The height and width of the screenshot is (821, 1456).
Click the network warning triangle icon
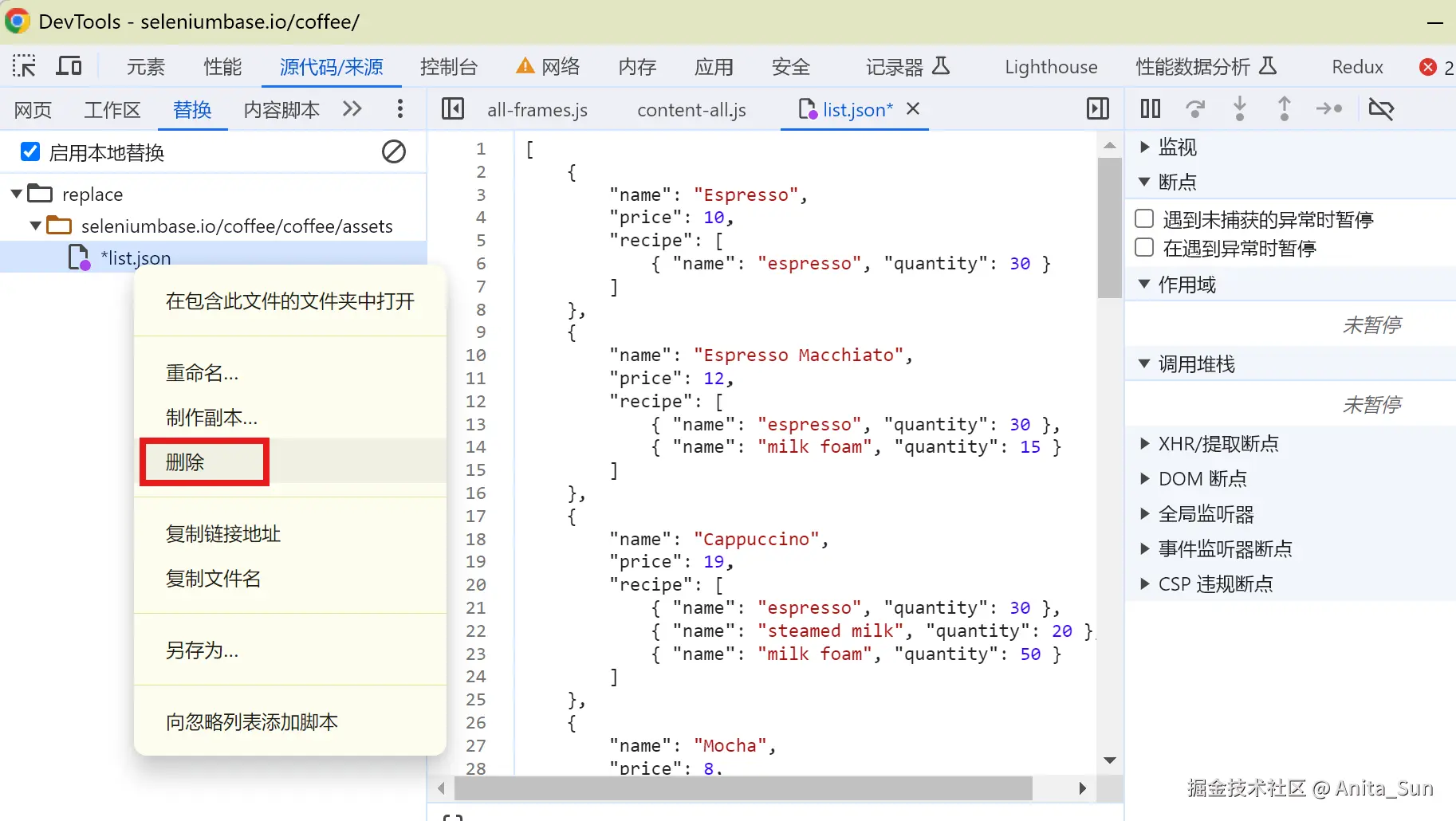point(525,66)
